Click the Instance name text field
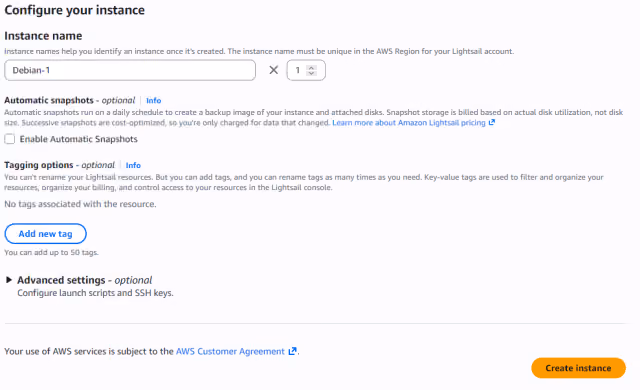This screenshot has height=390, width=640. [x=130, y=70]
